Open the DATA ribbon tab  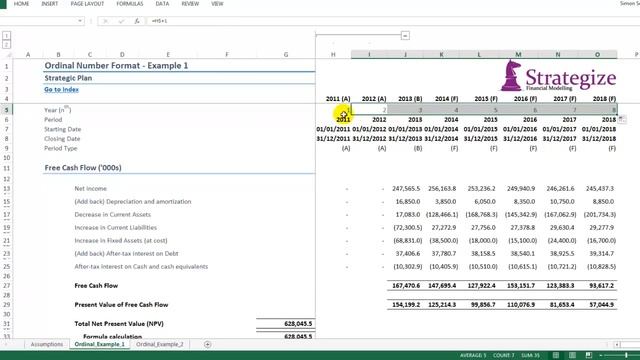coord(162,4)
